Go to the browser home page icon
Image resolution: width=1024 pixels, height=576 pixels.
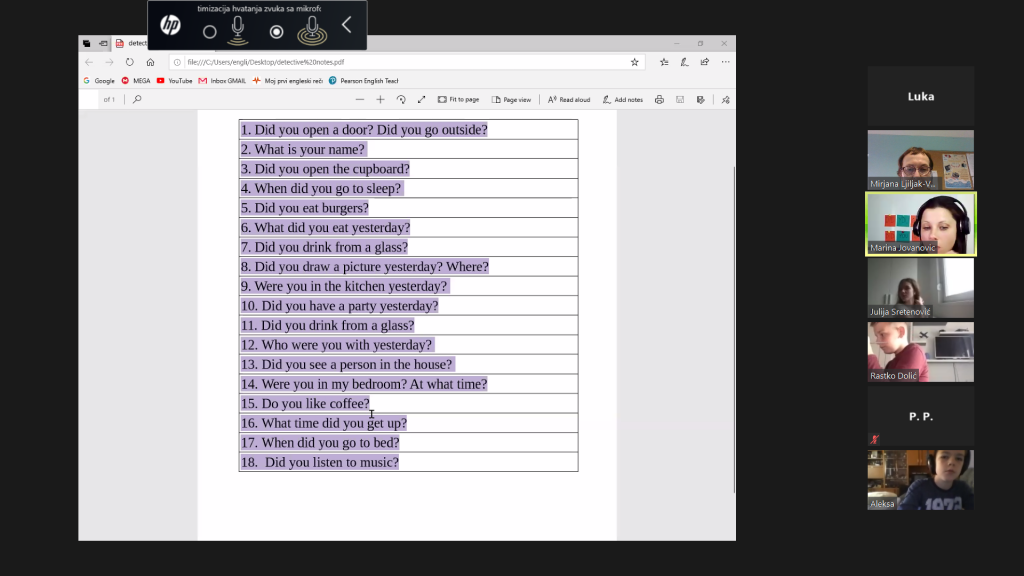[x=150, y=62]
